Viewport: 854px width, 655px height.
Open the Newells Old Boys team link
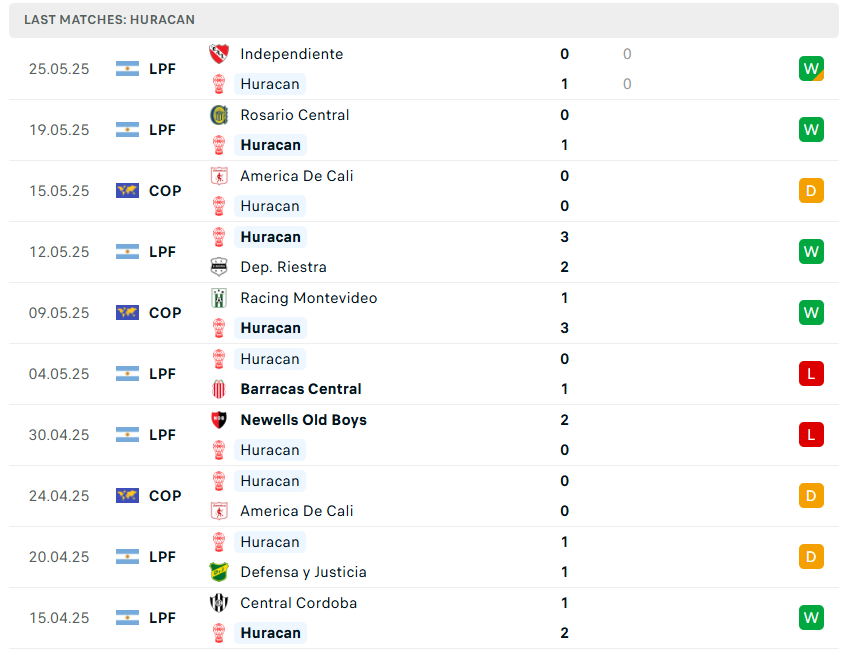click(303, 420)
